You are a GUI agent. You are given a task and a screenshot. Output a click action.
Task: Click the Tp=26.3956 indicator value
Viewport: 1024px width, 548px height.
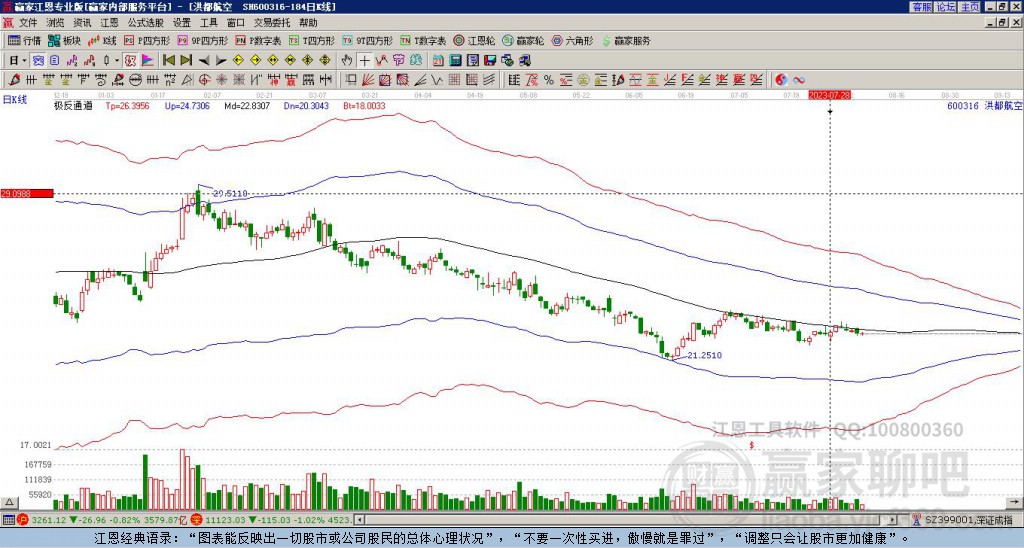[127, 105]
